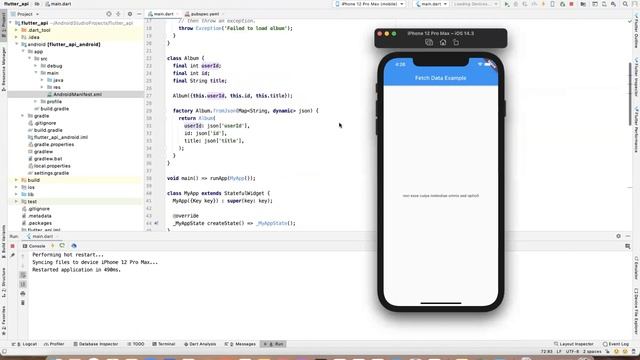640x360 pixels.
Task: Rotate the simulator using the rotate icon
Action: pos(456,42)
